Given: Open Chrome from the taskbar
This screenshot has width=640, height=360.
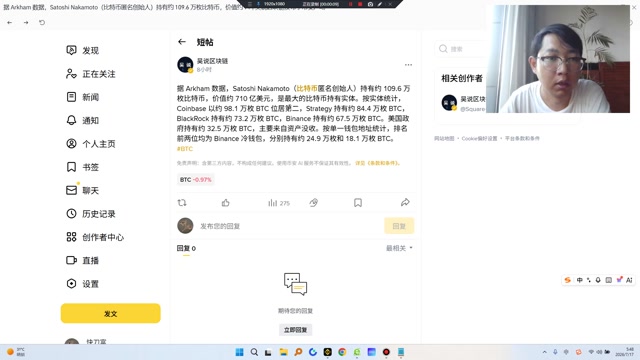Looking at the screenshot, I should (342, 352).
